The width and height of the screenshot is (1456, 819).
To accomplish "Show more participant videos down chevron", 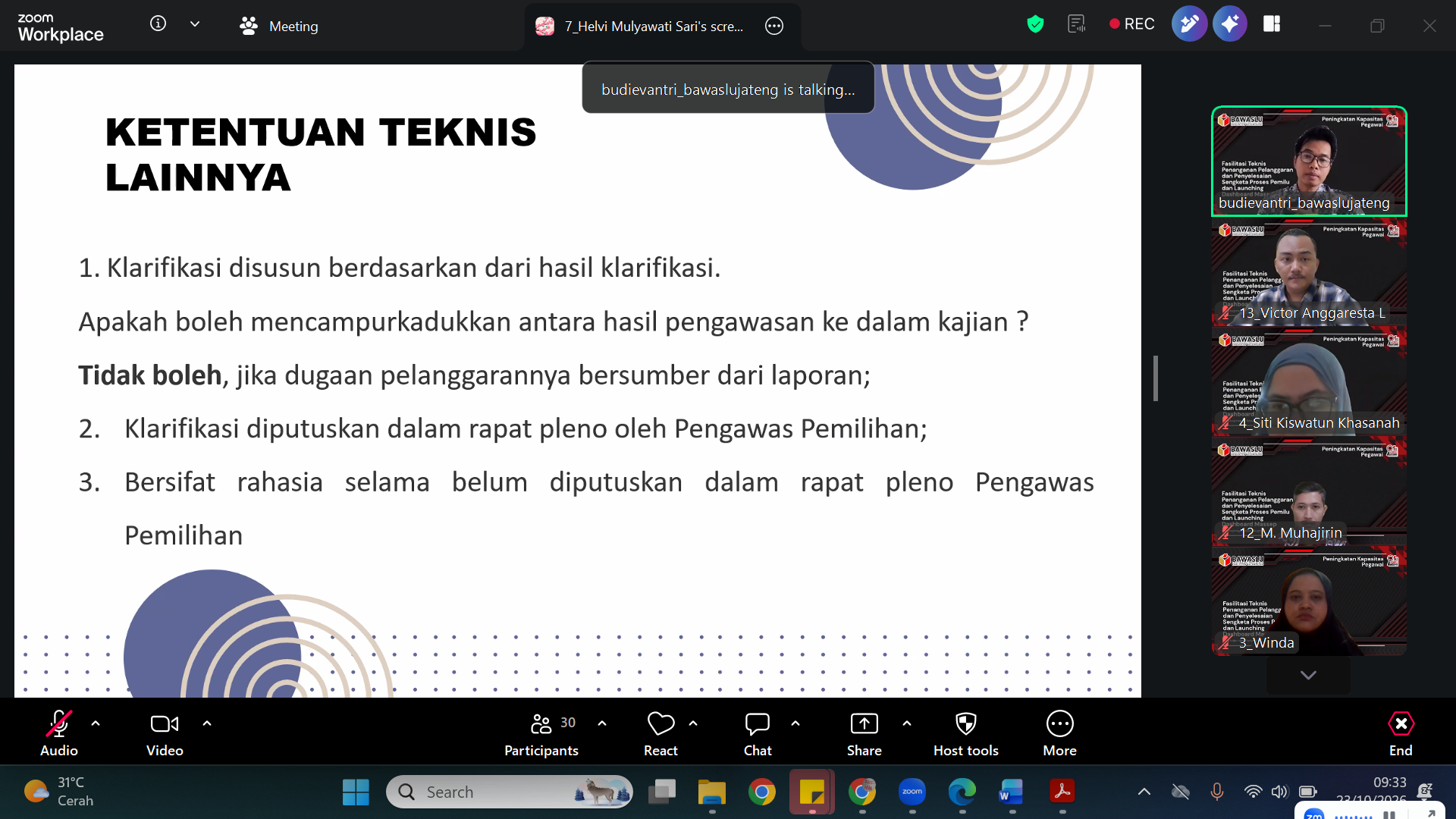I will tap(1308, 675).
